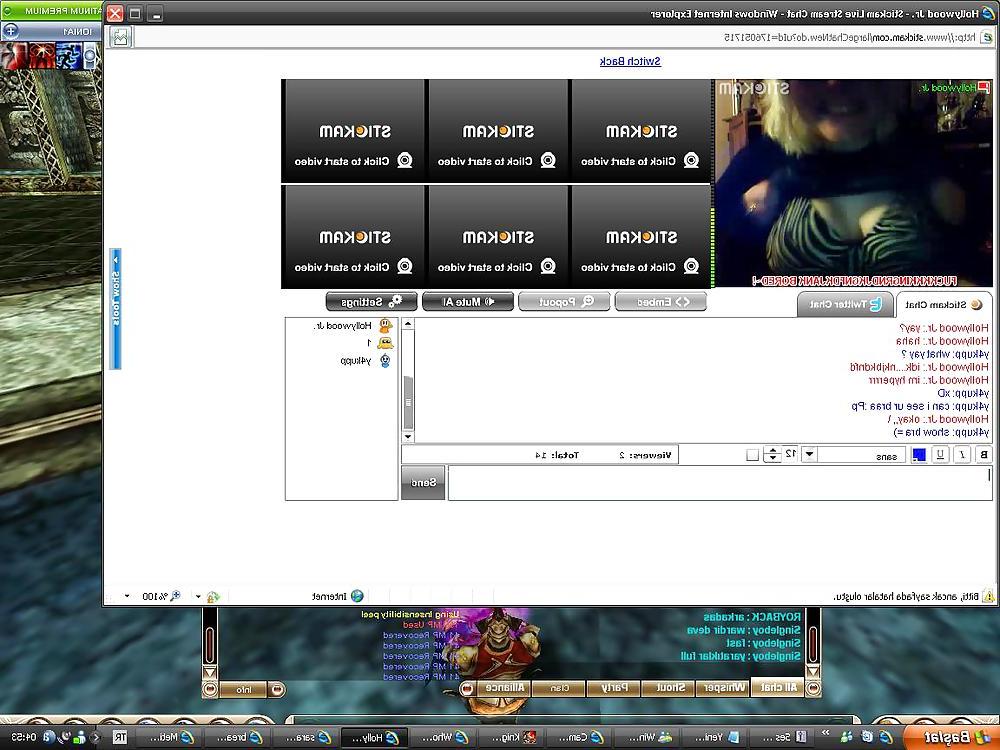The image size is (1000, 750).
Task: Open the blue text color swatch
Action: click(918, 455)
